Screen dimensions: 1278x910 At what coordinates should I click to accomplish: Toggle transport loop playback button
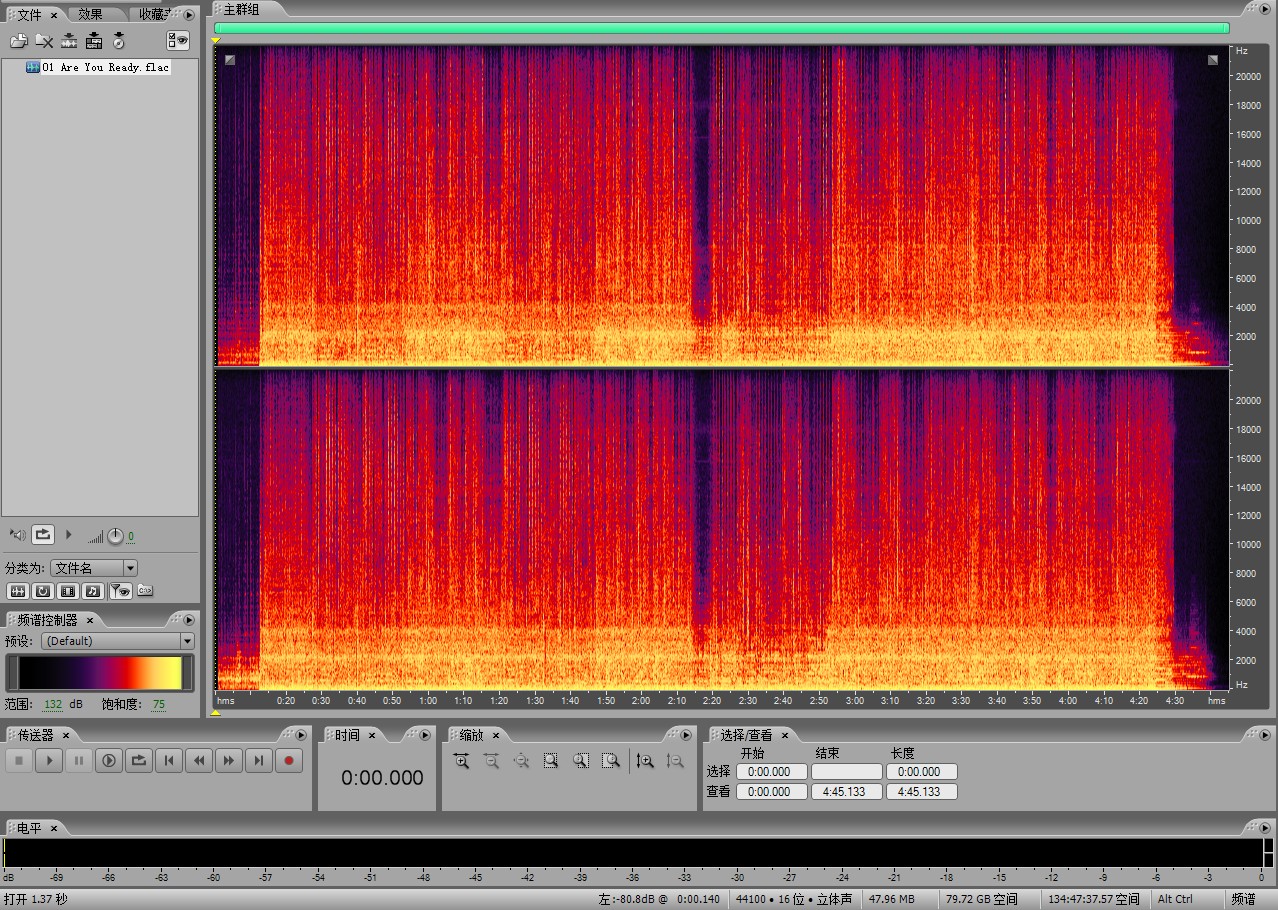pos(138,761)
